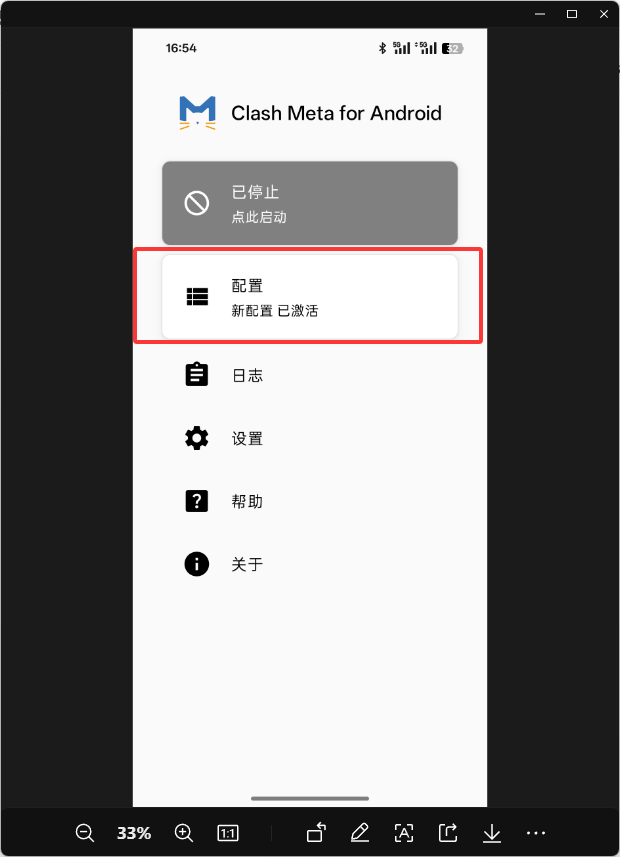
Task: Zoom out with the magnifier minus icon
Action: click(85, 833)
